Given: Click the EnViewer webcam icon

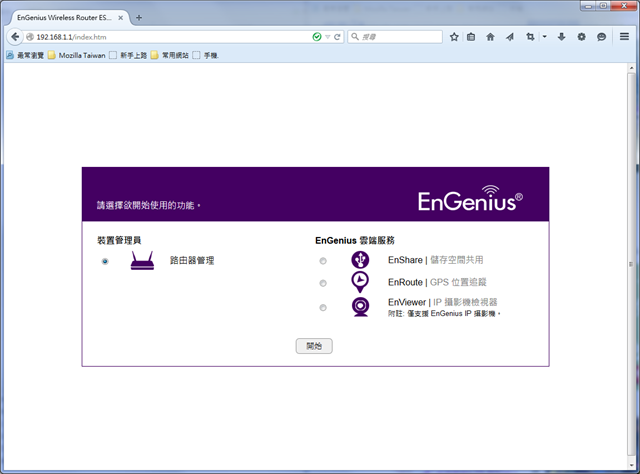Looking at the screenshot, I should (360, 307).
